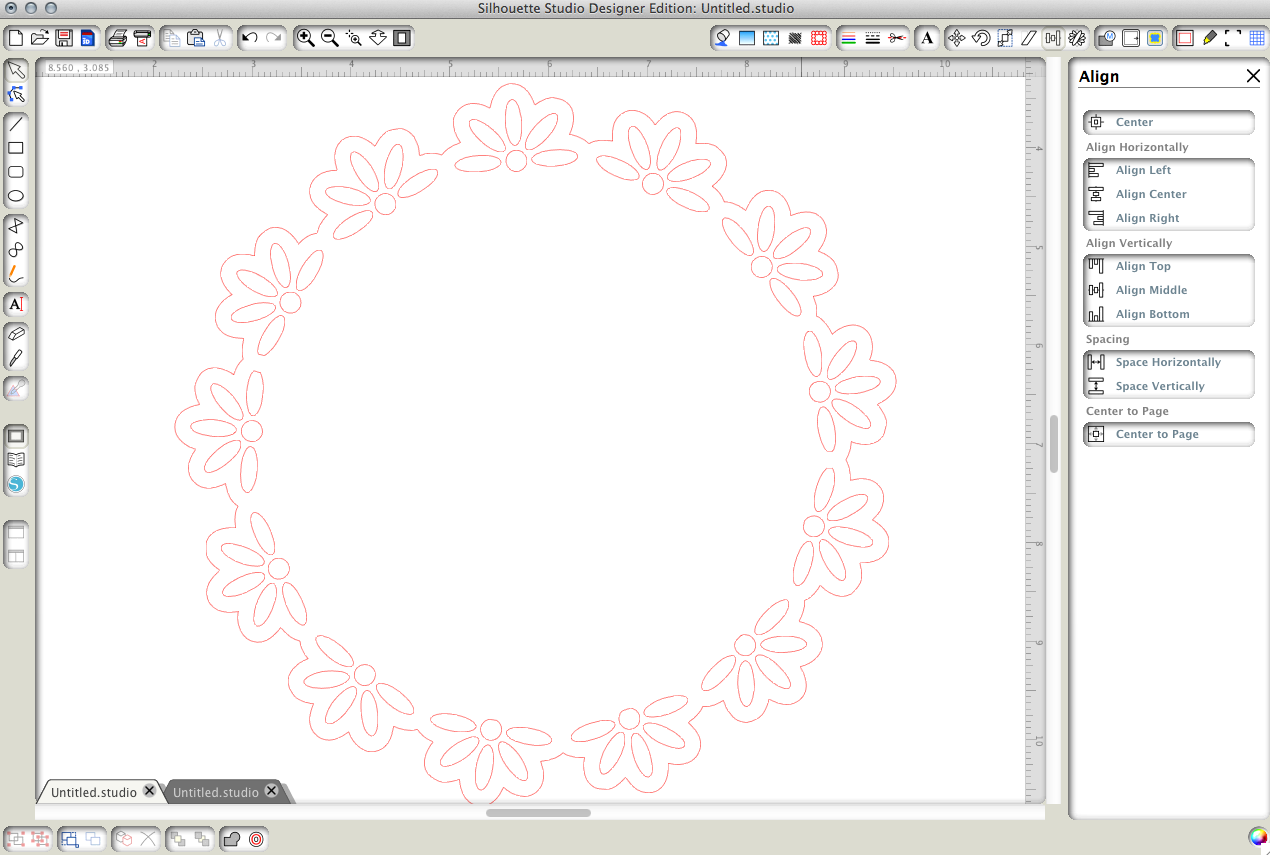Click the Weld icon in bottom toolbar

point(232,839)
